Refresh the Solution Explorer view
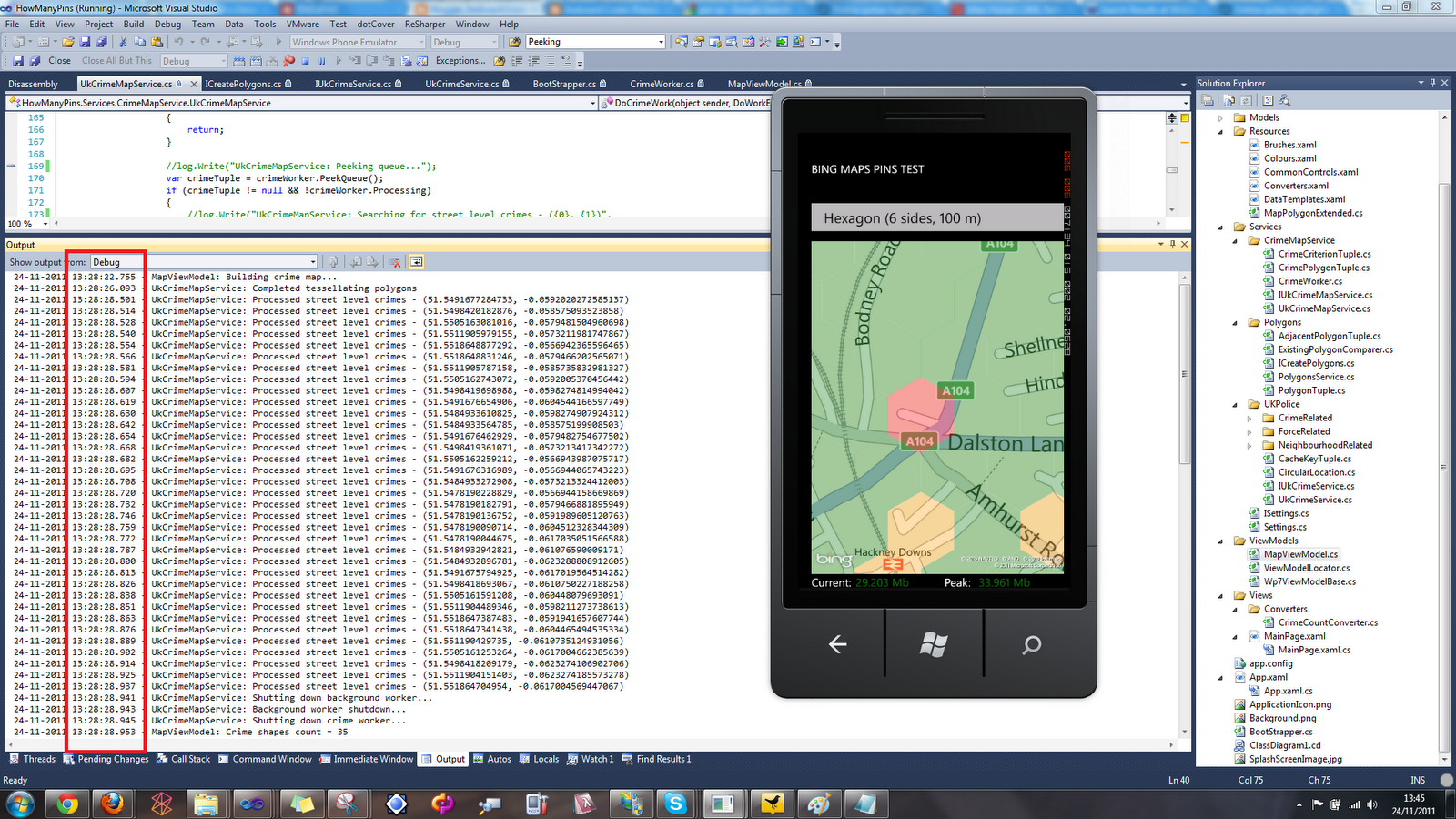The height and width of the screenshot is (819, 1456). click(1246, 100)
